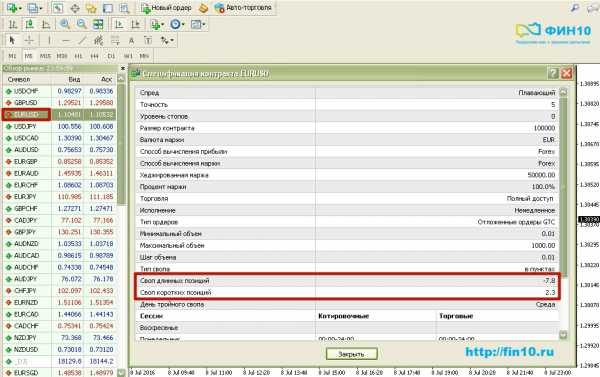This screenshot has height=377, width=600.
Task: Zoom in on the chart
Action: [x=65, y=24]
